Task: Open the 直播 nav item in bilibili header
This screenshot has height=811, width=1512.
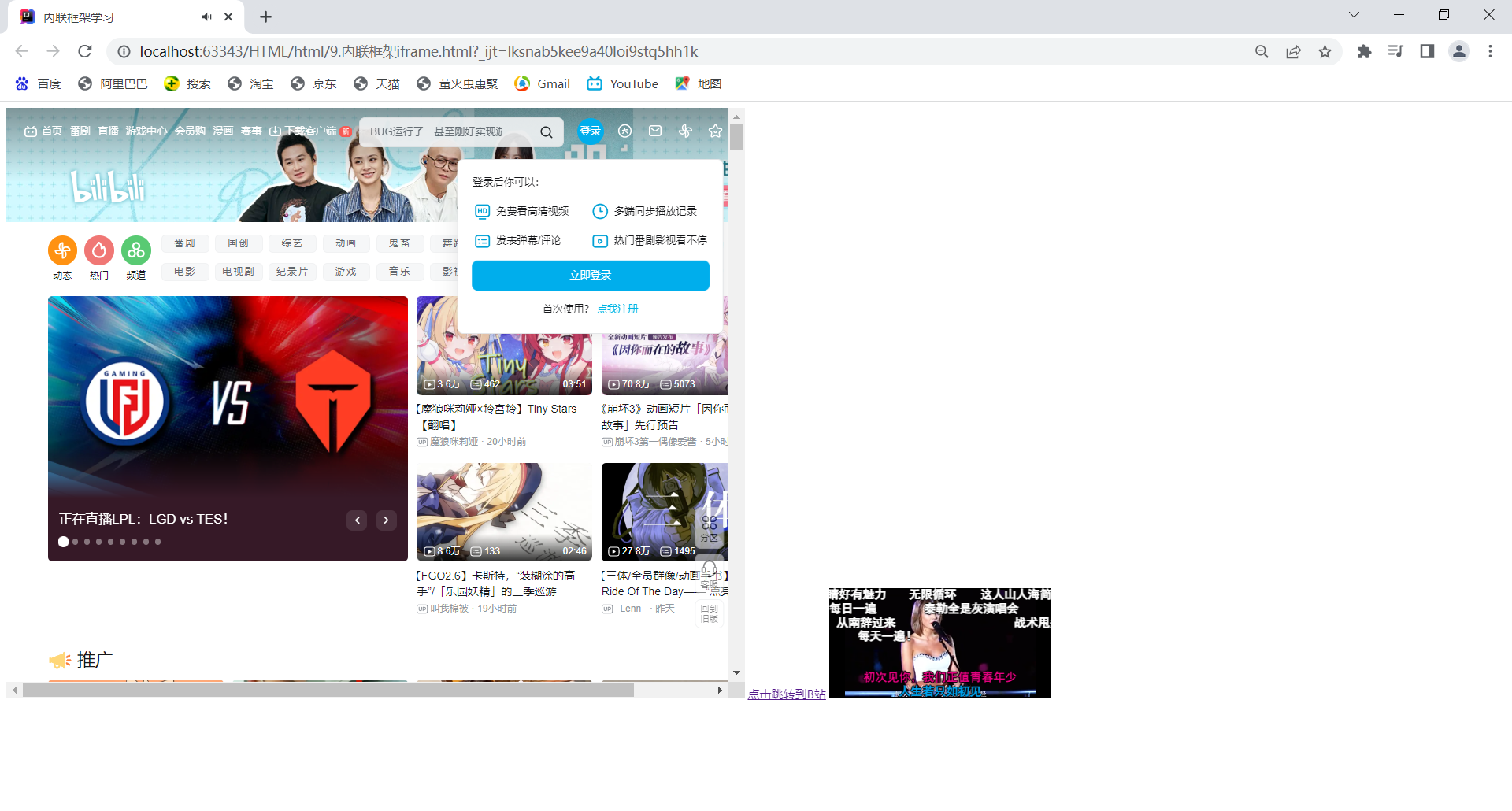Action: click(108, 131)
